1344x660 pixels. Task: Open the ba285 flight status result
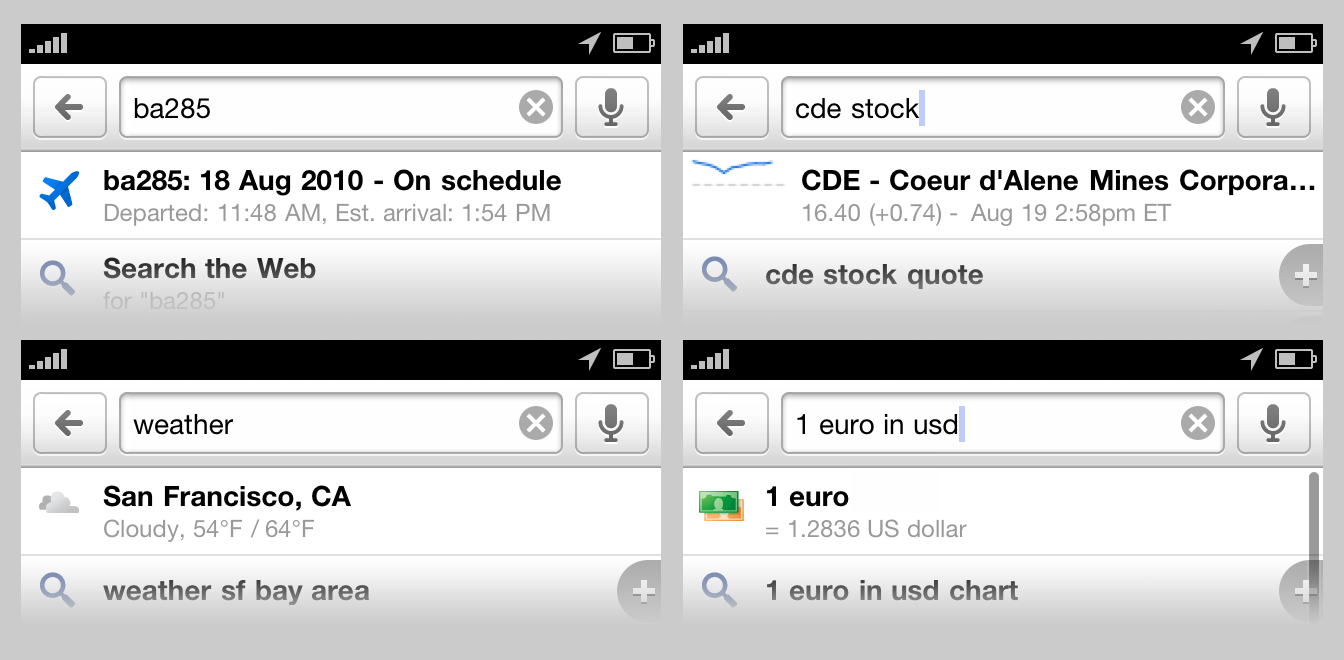click(x=341, y=195)
